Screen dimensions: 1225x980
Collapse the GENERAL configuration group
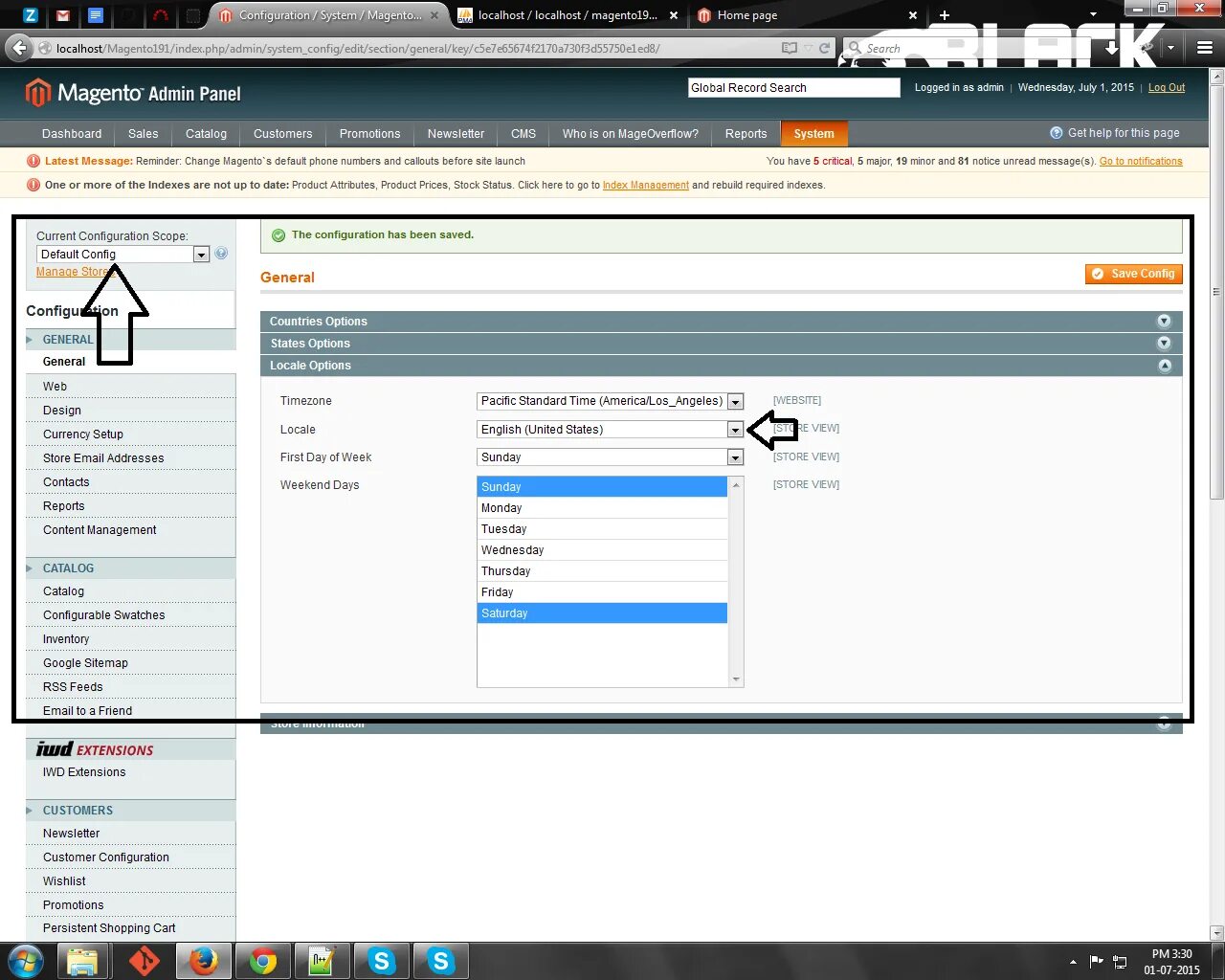[130, 340]
